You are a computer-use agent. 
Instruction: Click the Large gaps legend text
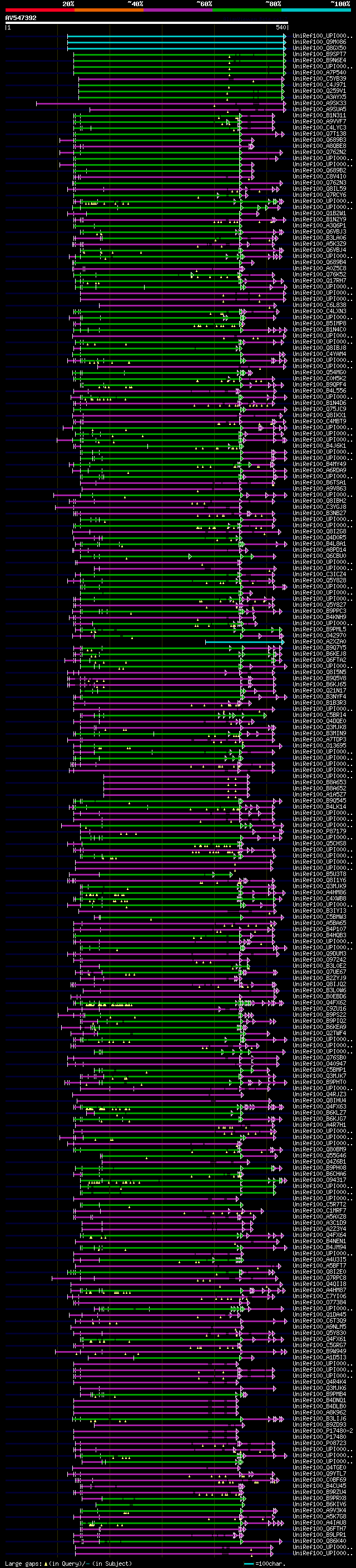[x=68, y=1564]
